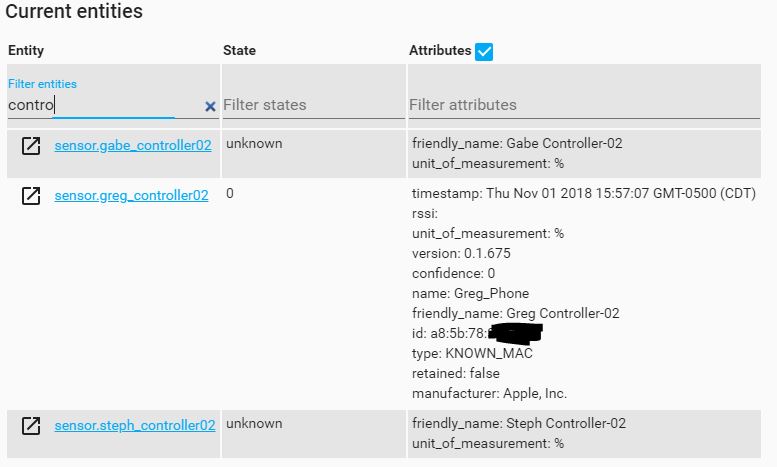Open entity details icon for sensor.steph_controller02
This screenshot has height=467, width=777.
[31, 426]
